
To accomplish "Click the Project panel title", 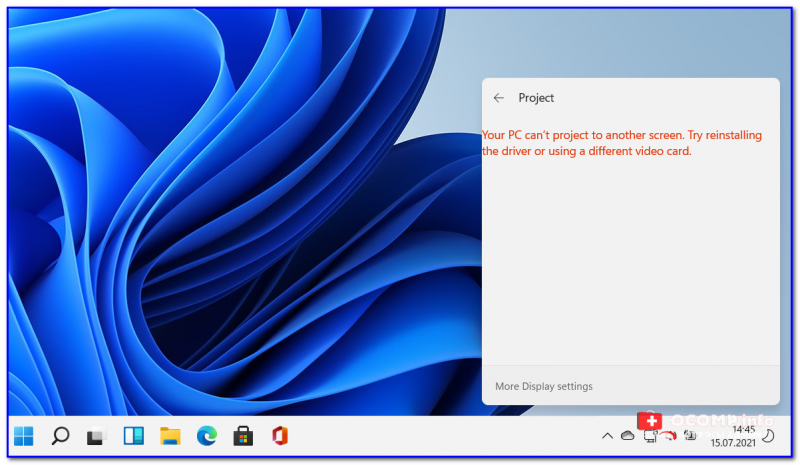I will 536,98.
